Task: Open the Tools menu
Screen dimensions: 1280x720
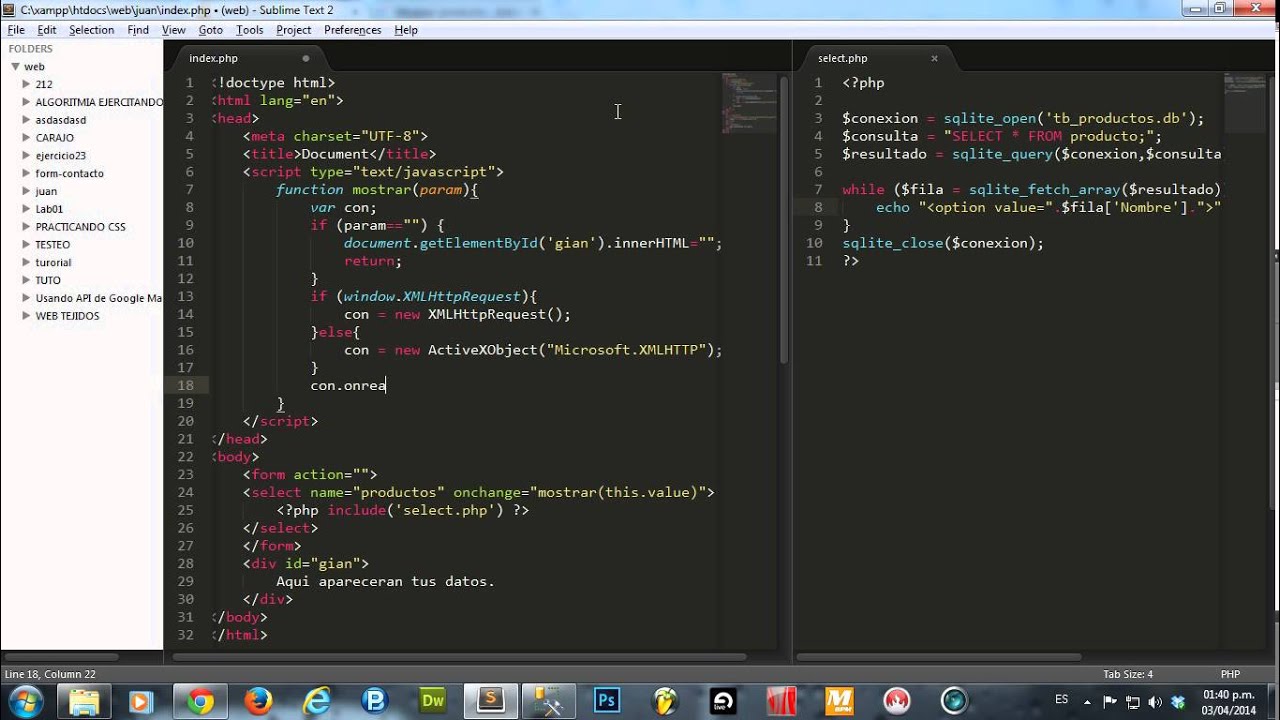Action: click(249, 30)
